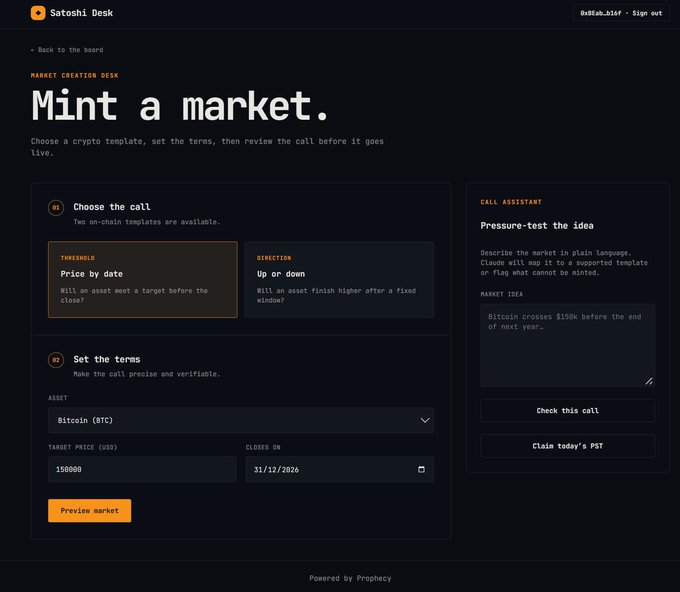
Task: Grab the Market Idea textarea resize handle
Action: coord(649,381)
